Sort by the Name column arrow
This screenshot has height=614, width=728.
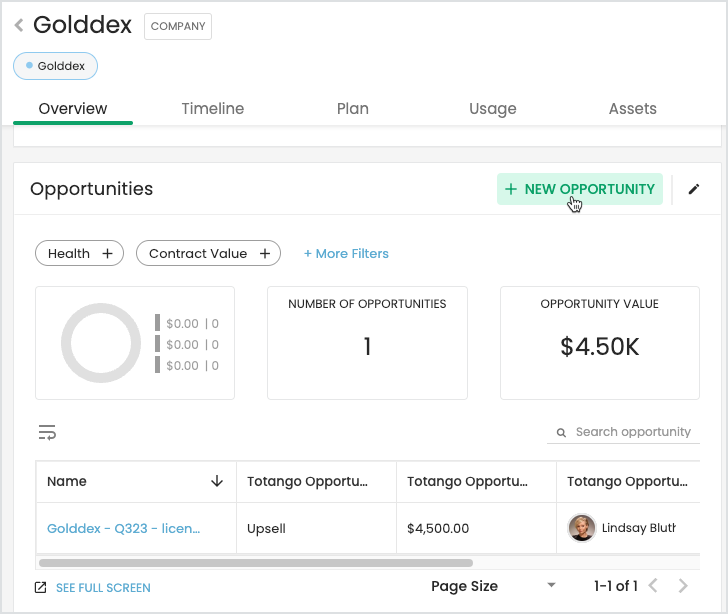(217, 481)
